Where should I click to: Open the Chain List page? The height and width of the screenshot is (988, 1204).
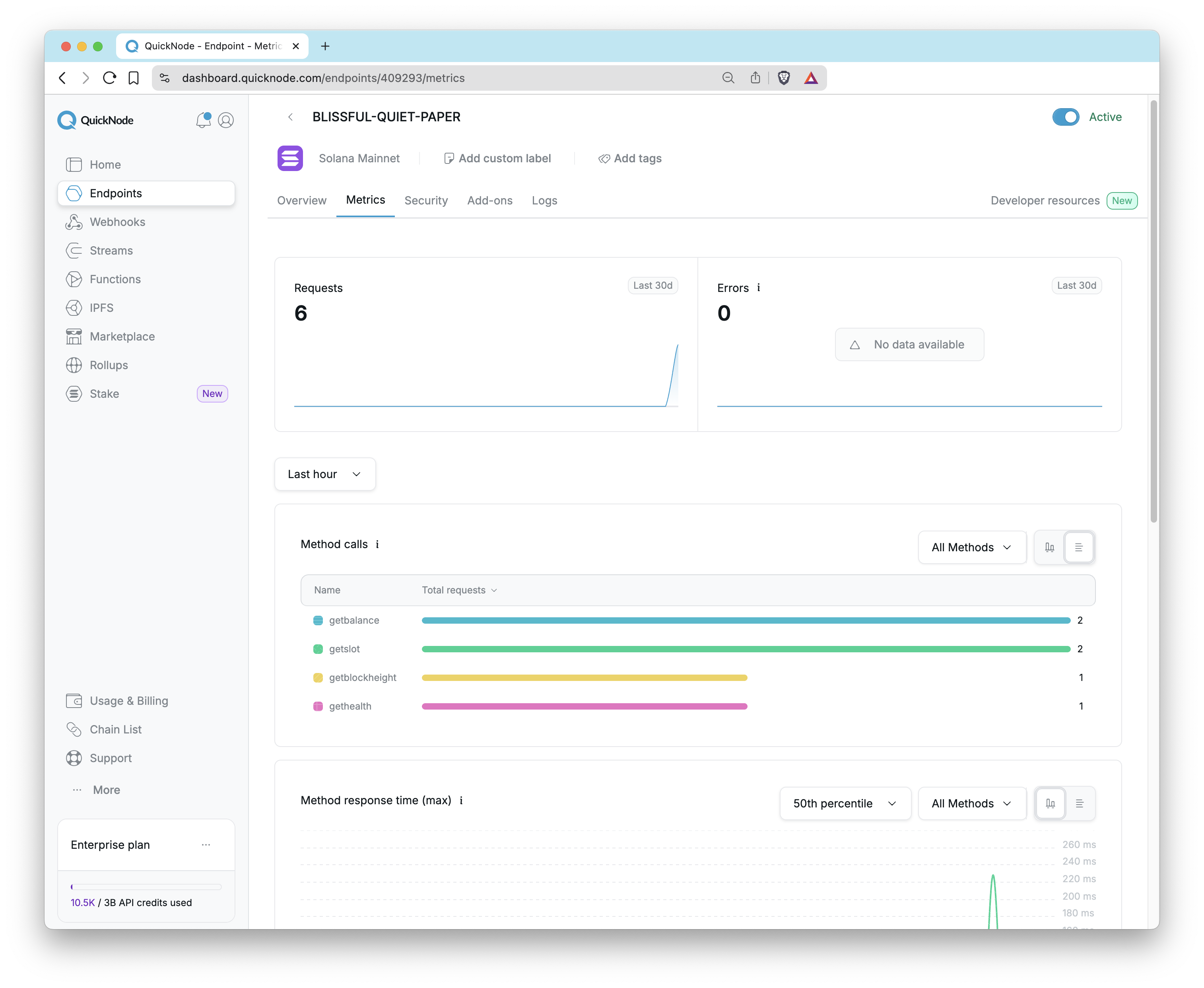click(x=146, y=729)
